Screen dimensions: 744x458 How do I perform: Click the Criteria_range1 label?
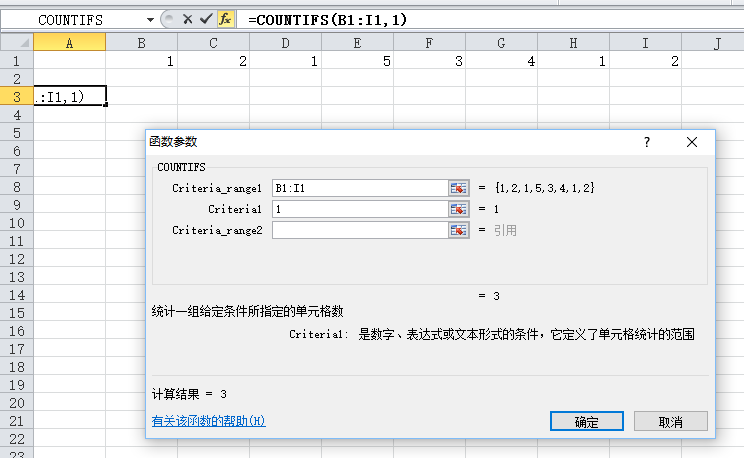click(x=217, y=188)
